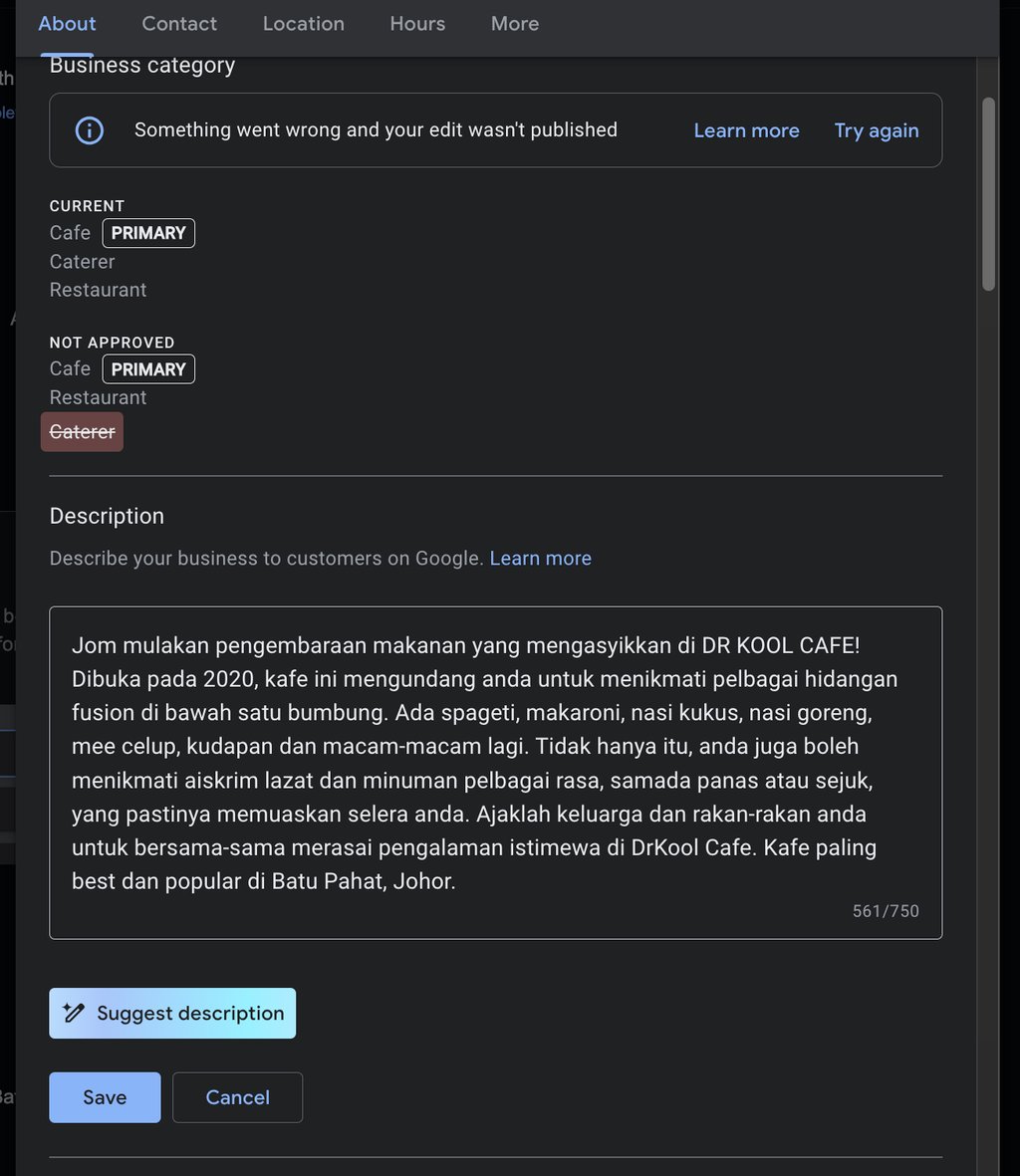Open the Location tab

303,23
